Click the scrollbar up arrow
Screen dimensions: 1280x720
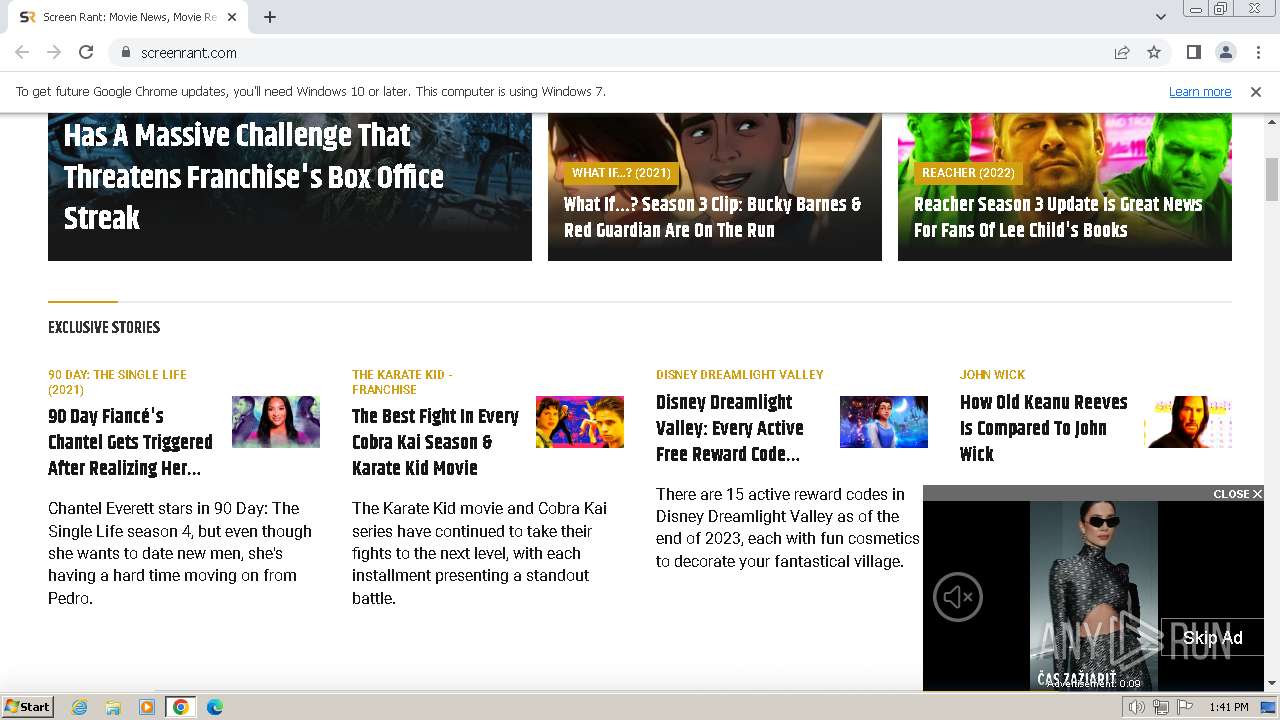1272,122
